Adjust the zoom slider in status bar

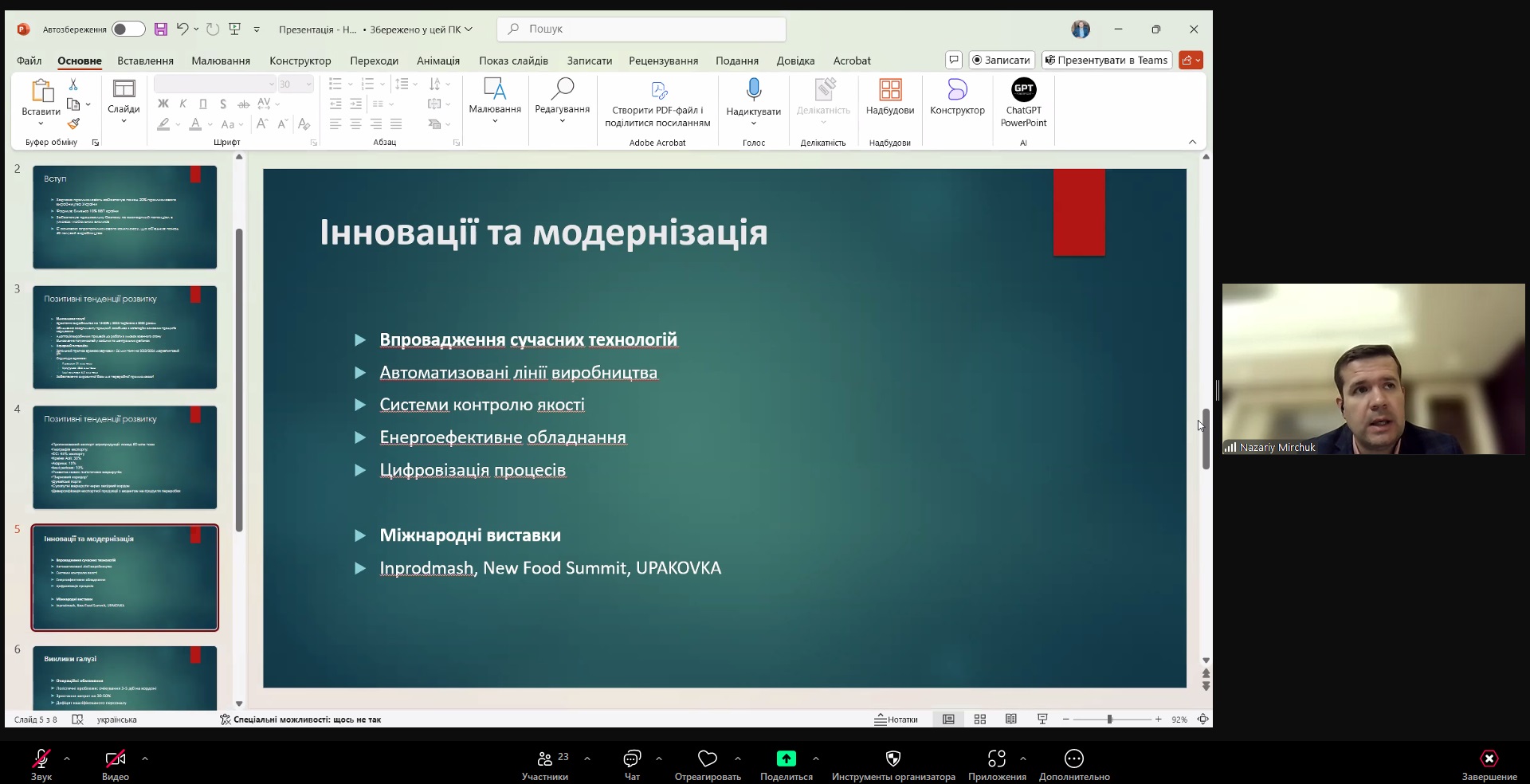pyautogui.click(x=1109, y=719)
